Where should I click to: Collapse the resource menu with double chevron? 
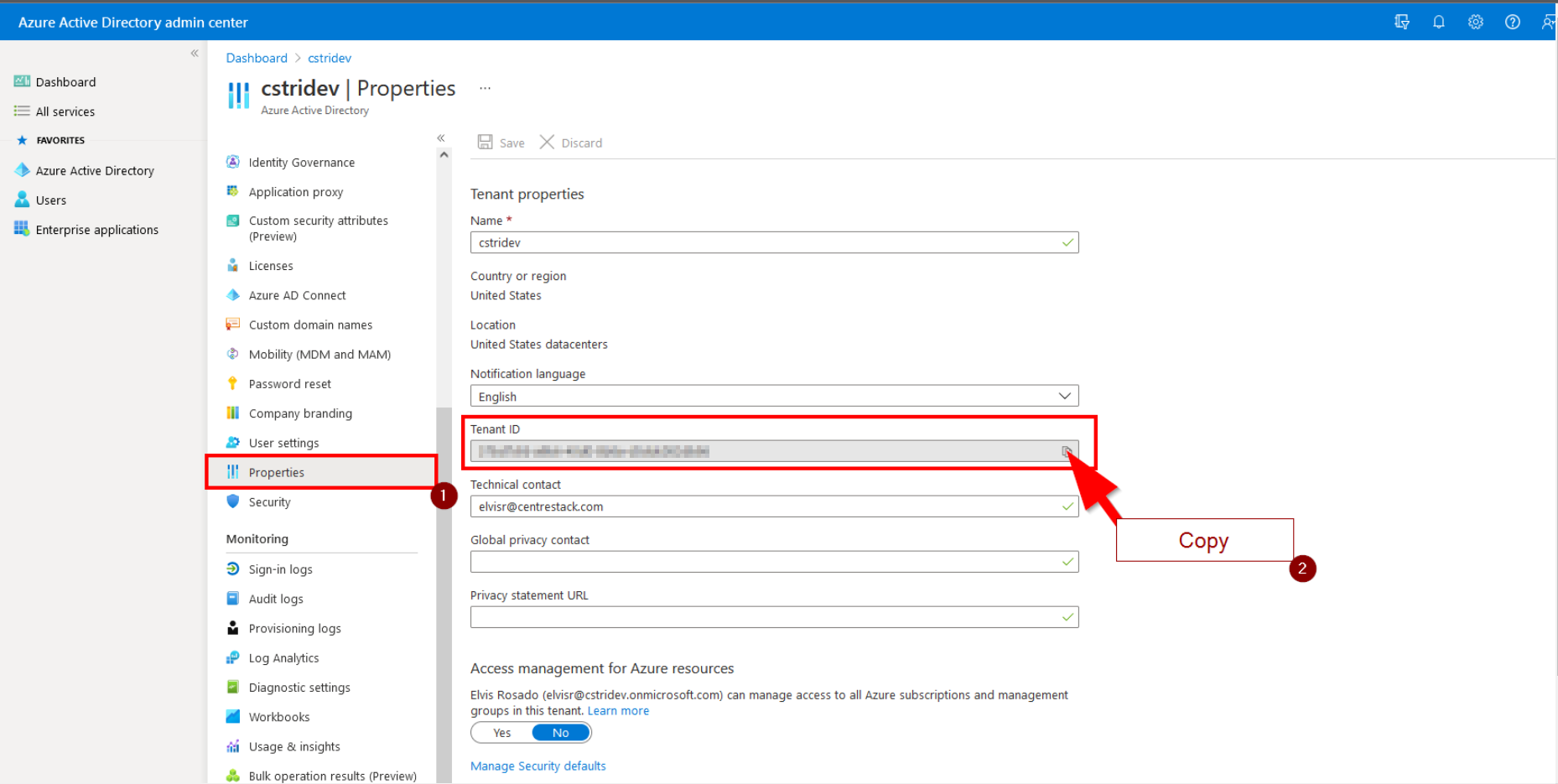[441, 138]
